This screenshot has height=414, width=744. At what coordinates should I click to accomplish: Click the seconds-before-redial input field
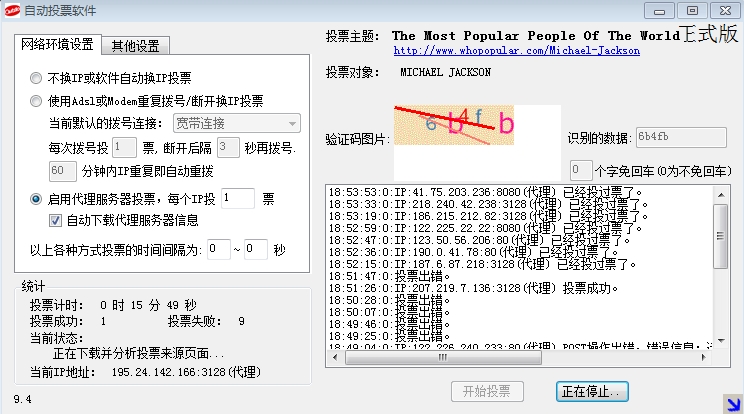click(x=228, y=147)
